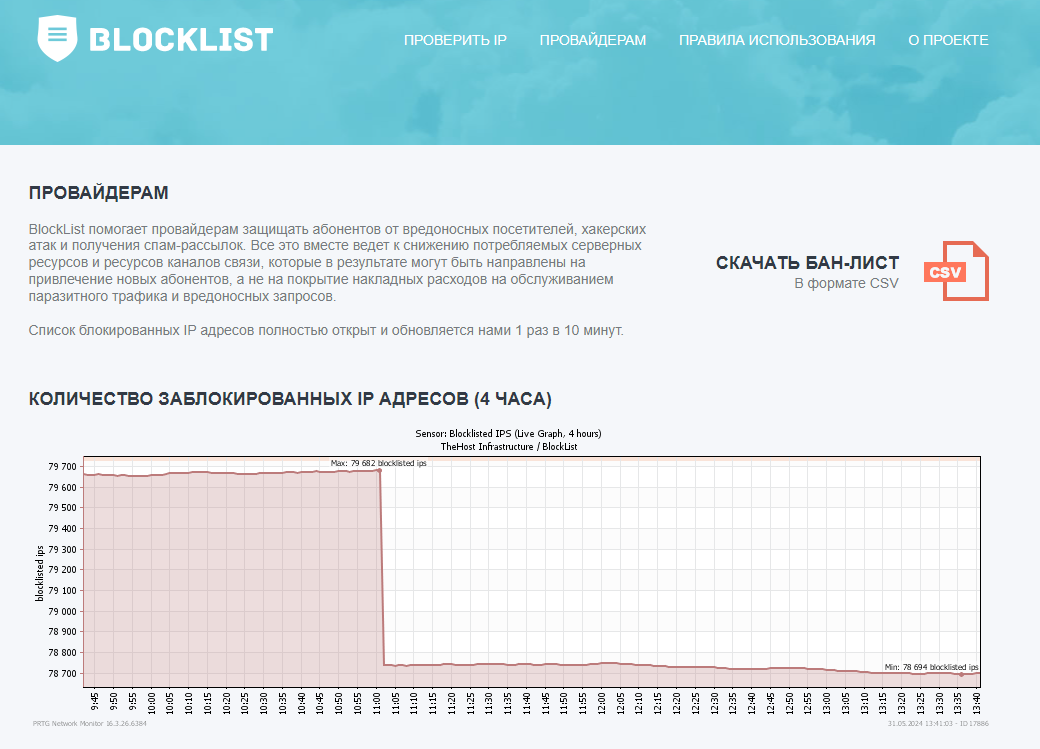Click the 12:00 time axis label

601,703
